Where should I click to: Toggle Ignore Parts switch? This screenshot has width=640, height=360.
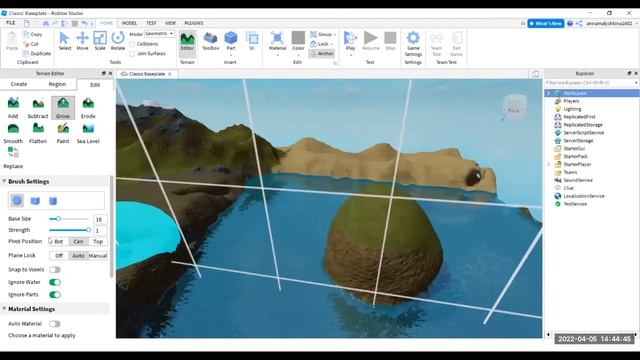pyautogui.click(x=55, y=294)
